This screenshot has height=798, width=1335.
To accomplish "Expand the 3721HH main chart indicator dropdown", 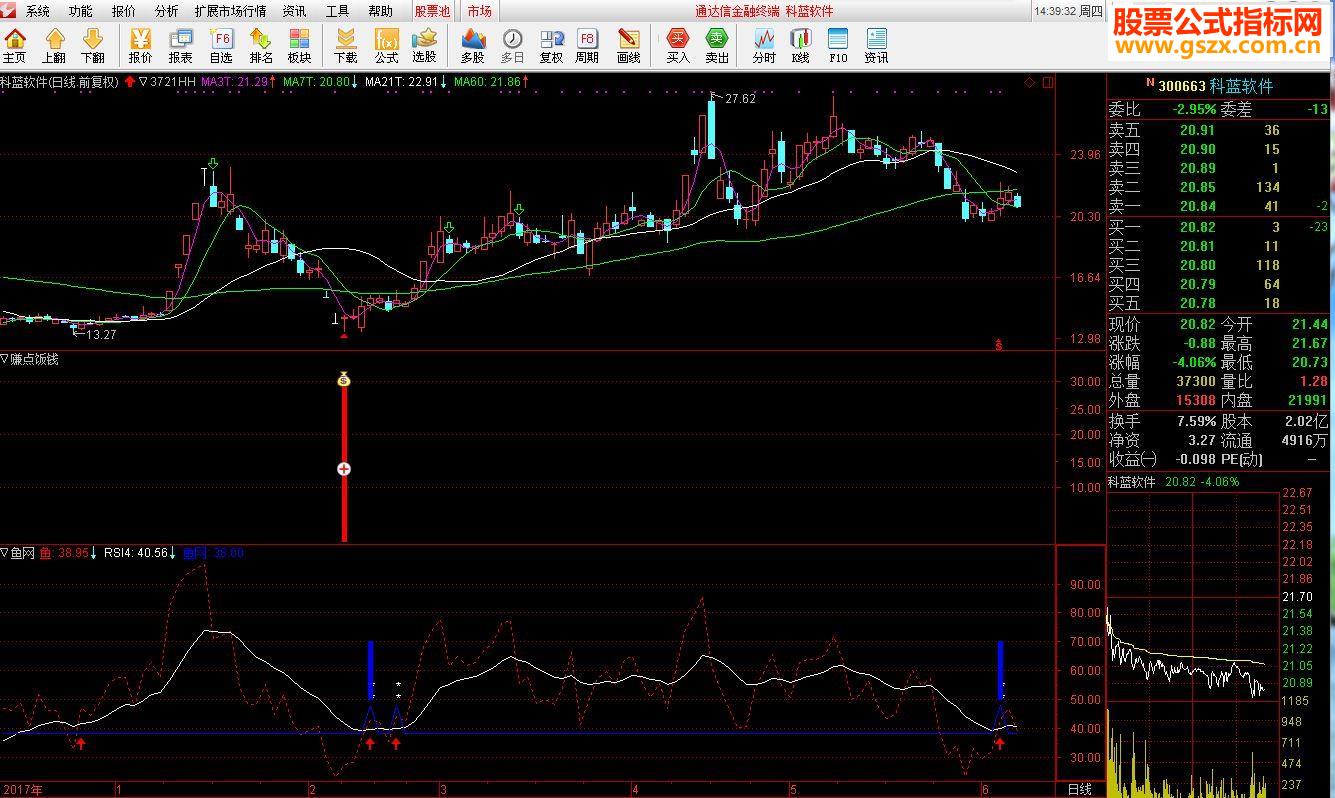I will click(144, 82).
